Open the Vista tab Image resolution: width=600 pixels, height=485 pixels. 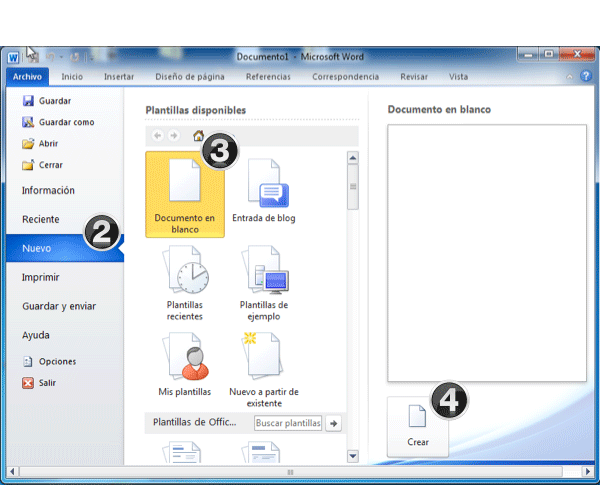[458, 77]
